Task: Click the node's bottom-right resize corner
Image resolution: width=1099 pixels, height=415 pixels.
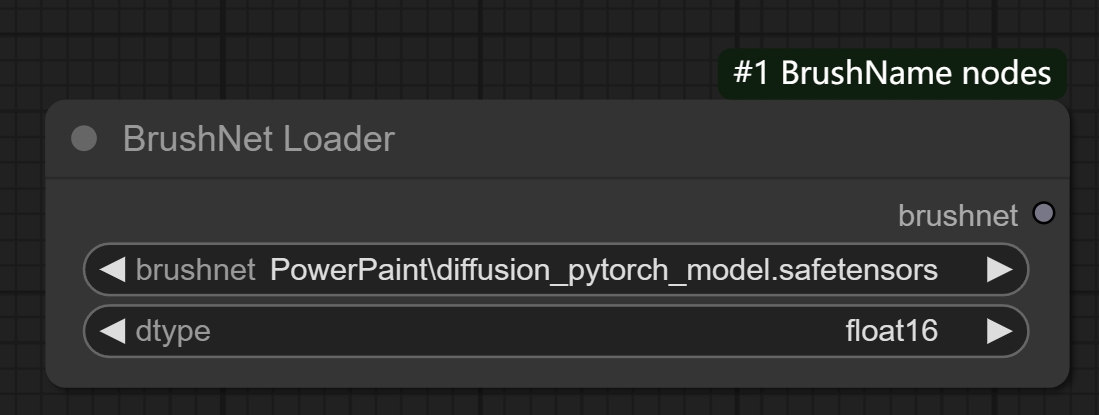Action: point(1063,381)
